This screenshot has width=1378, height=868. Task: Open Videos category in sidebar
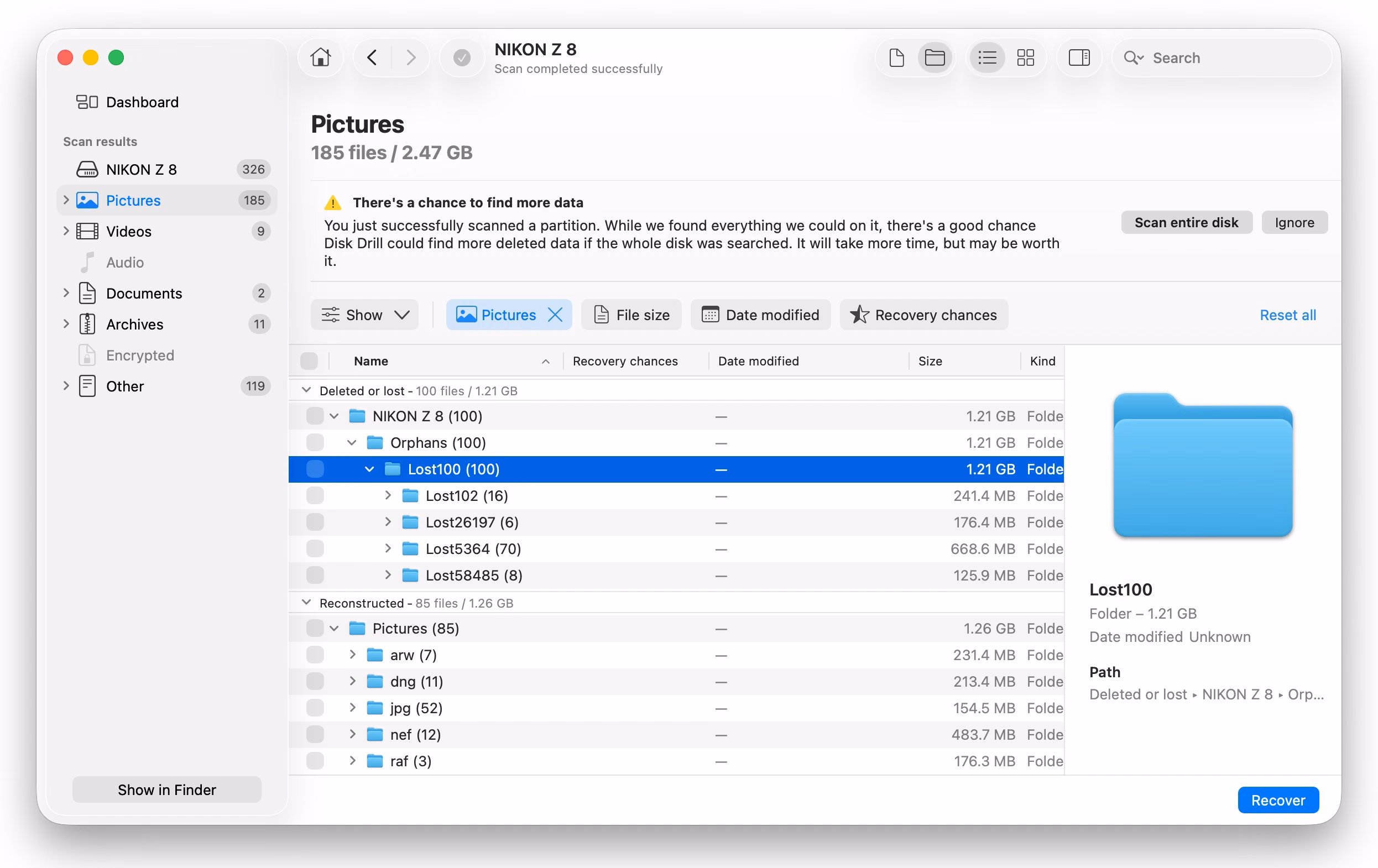(x=166, y=231)
